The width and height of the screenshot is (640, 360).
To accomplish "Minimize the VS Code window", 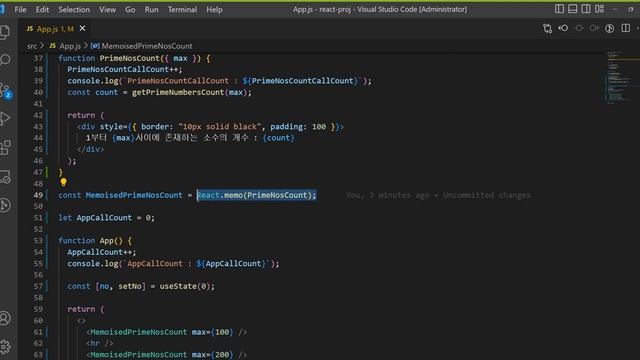I will coord(615,9).
